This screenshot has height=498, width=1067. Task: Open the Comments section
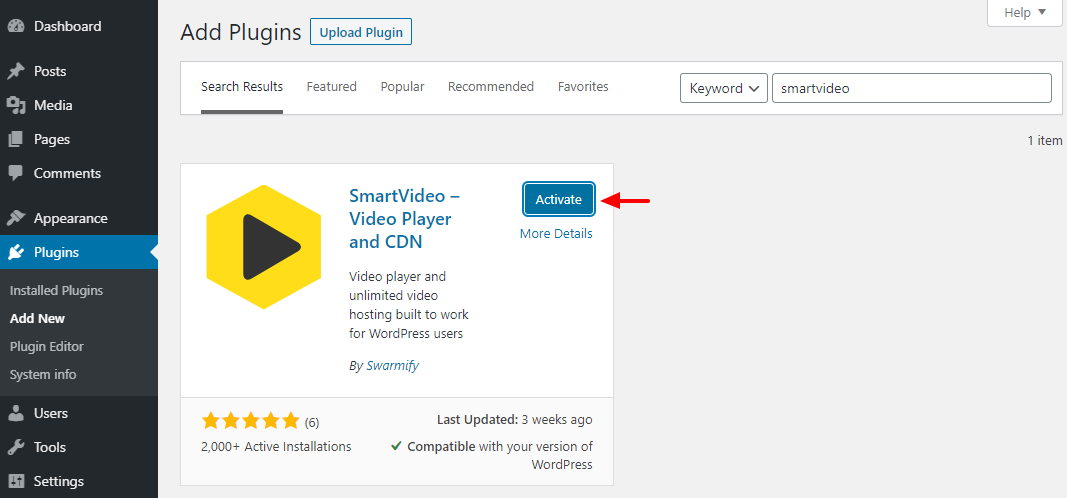coord(79,173)
